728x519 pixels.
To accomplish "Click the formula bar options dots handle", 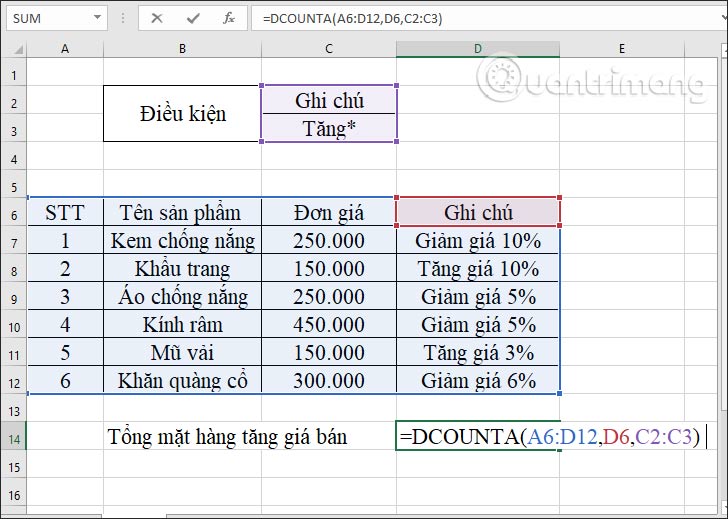I will [123, 18].
